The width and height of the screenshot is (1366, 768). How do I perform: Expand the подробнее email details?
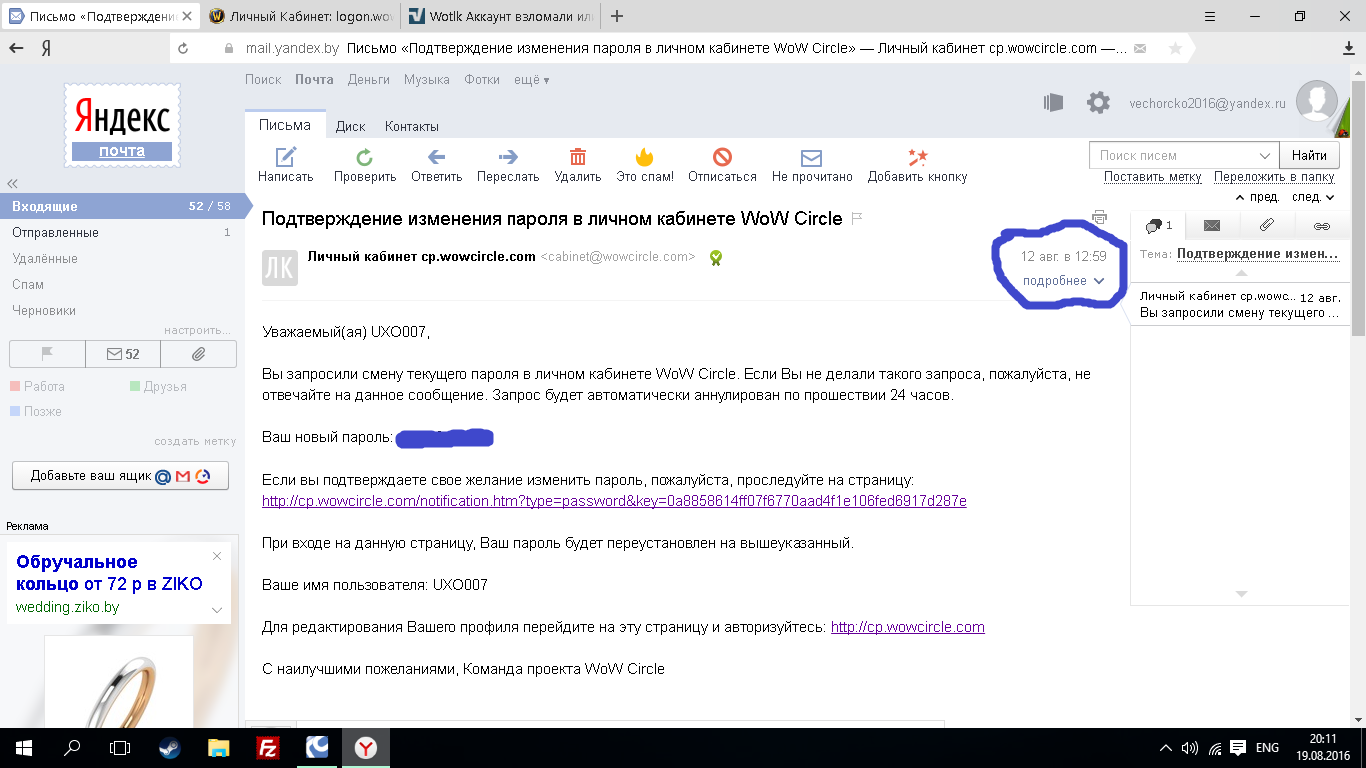(1063, 281)
